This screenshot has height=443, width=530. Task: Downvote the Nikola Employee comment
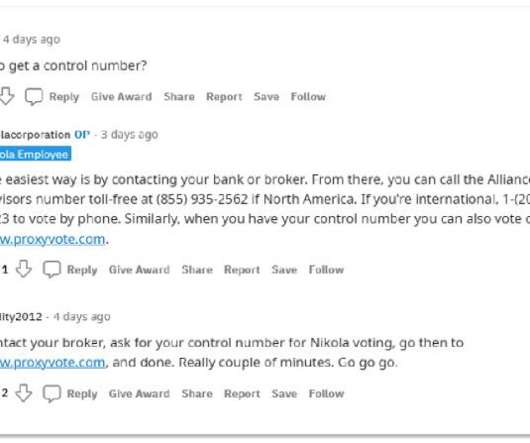coord(24,269)
